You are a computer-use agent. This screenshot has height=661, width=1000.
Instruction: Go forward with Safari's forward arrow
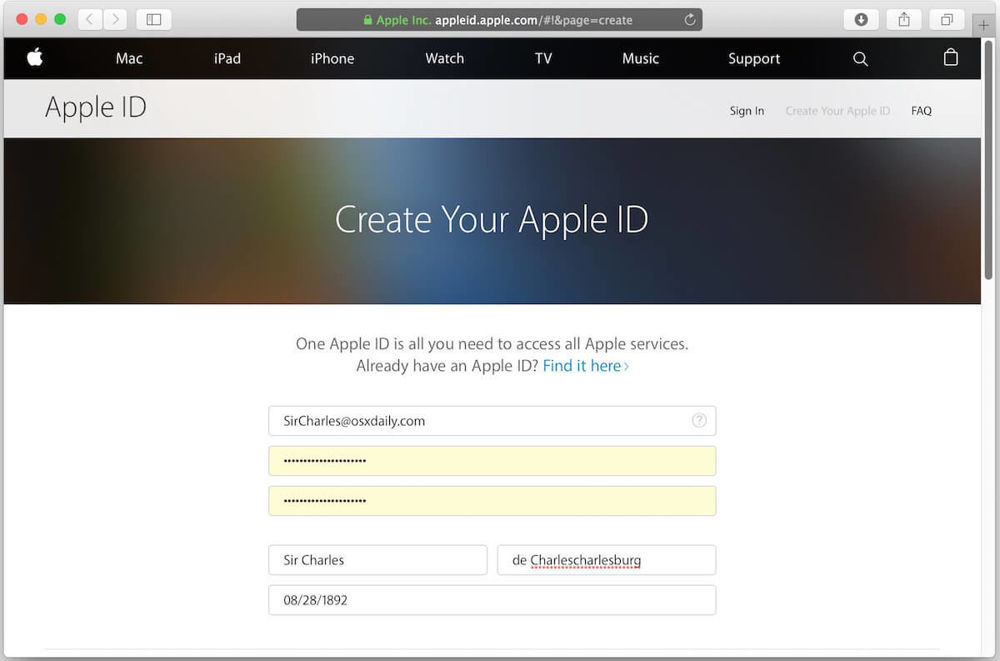point(115,19)
